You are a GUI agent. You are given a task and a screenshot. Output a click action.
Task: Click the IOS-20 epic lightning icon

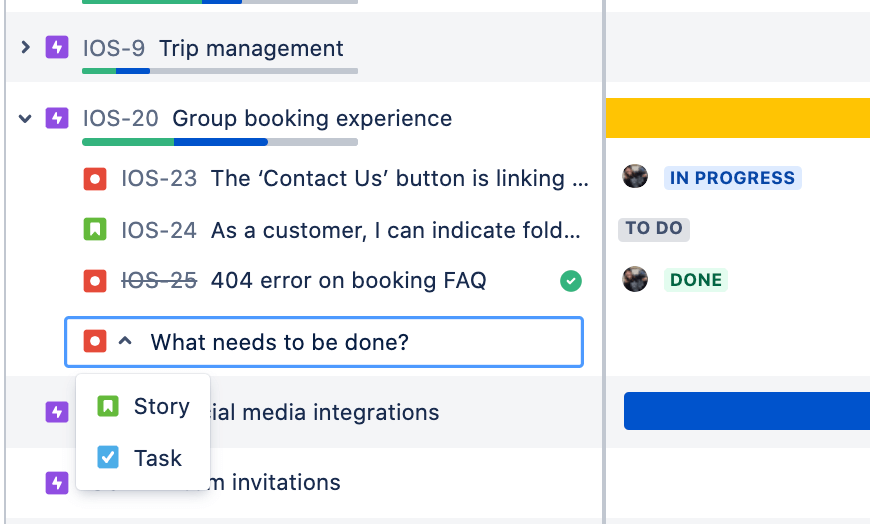pos(57,118)
